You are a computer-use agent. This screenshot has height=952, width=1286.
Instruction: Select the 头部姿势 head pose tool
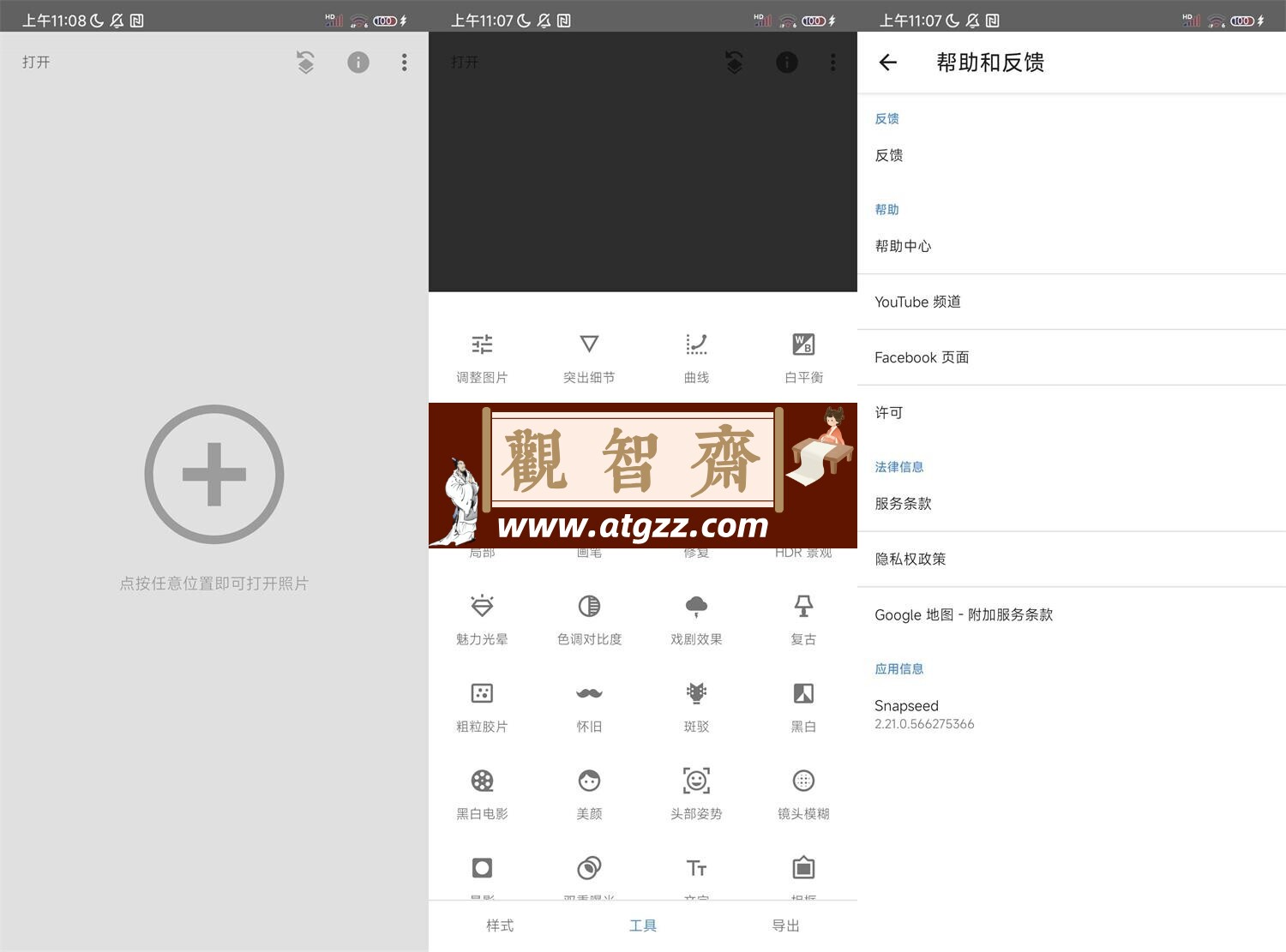(696, 795)
